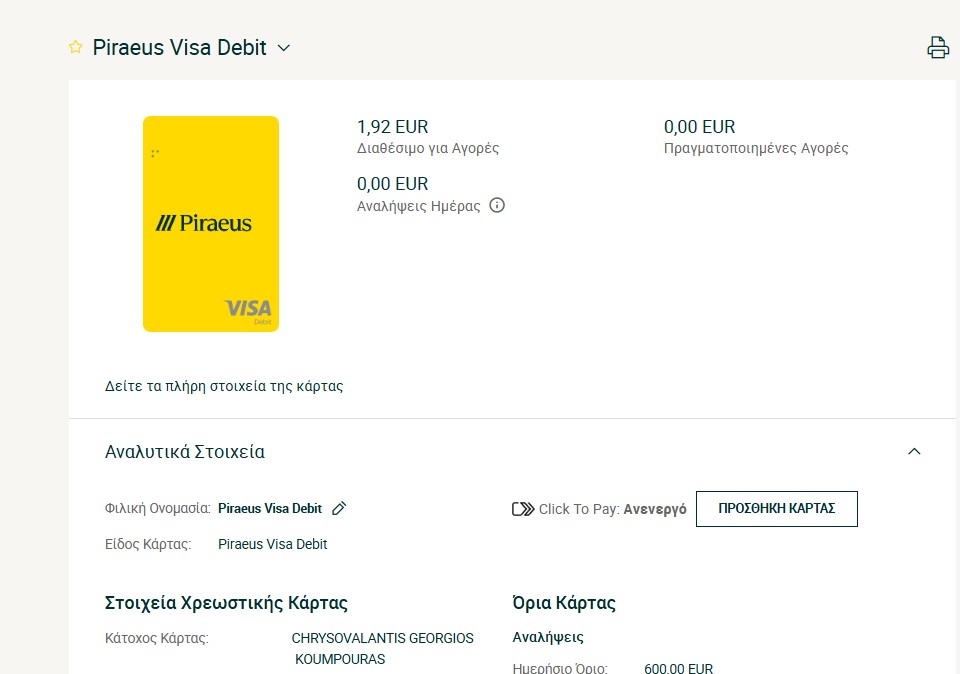The width and height of the screenshot is (960, 674).
Task: Click the Αναλυτικά Στοιχεία section header
Action: point(185,452)
